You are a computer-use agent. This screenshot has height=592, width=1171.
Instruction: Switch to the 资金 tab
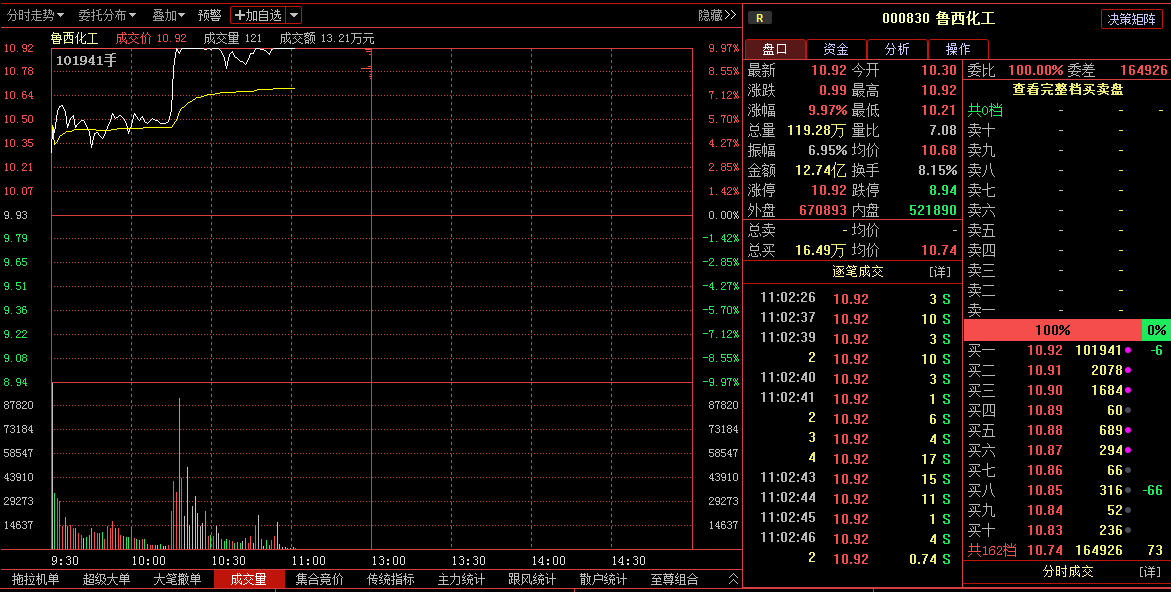click(x=836, y=49)
